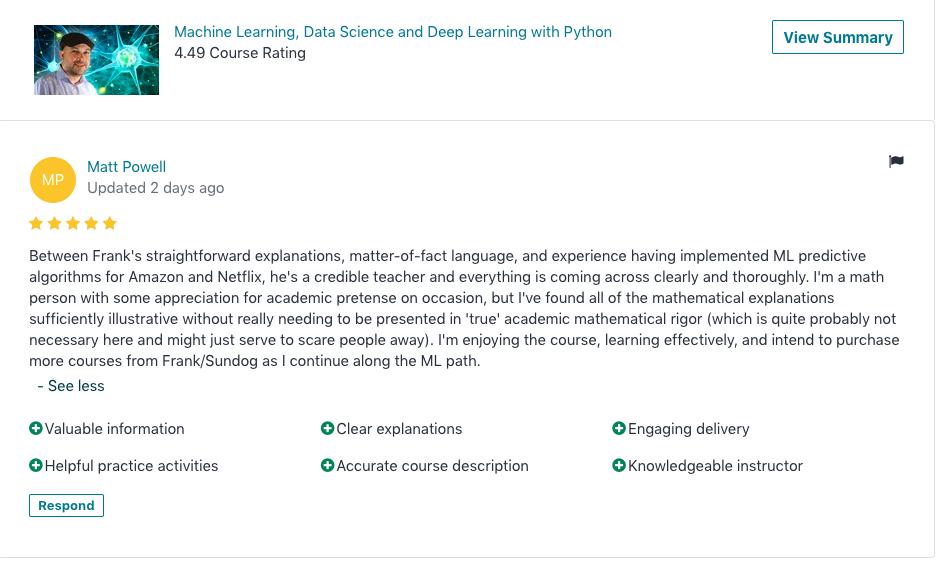Click the plus icon beside Knowledgeable instructor
Screen dimensions: 939x561
pos(619,466)
